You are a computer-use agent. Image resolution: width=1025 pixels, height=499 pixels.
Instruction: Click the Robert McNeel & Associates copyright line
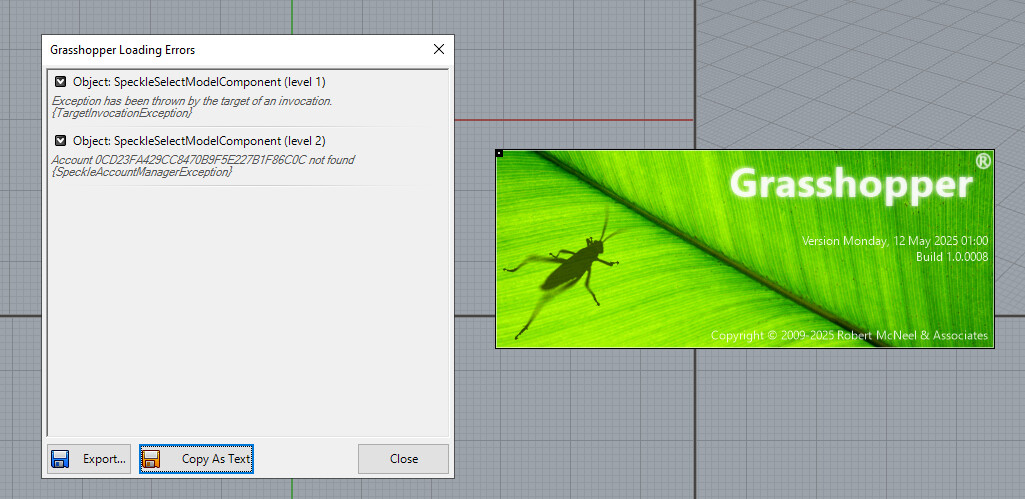click(x=849, y=336)
